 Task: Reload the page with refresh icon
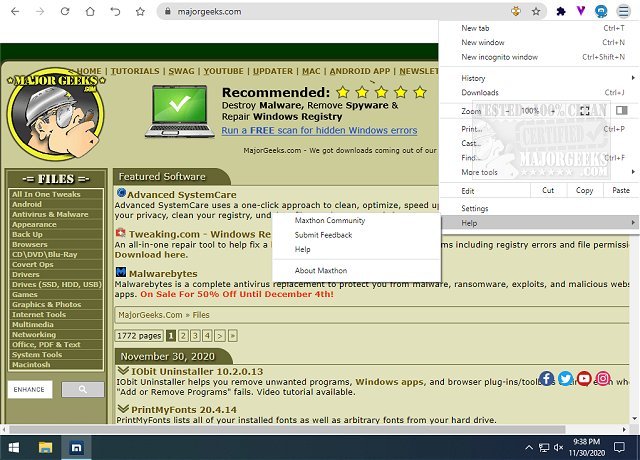click(x=65, y=11)
